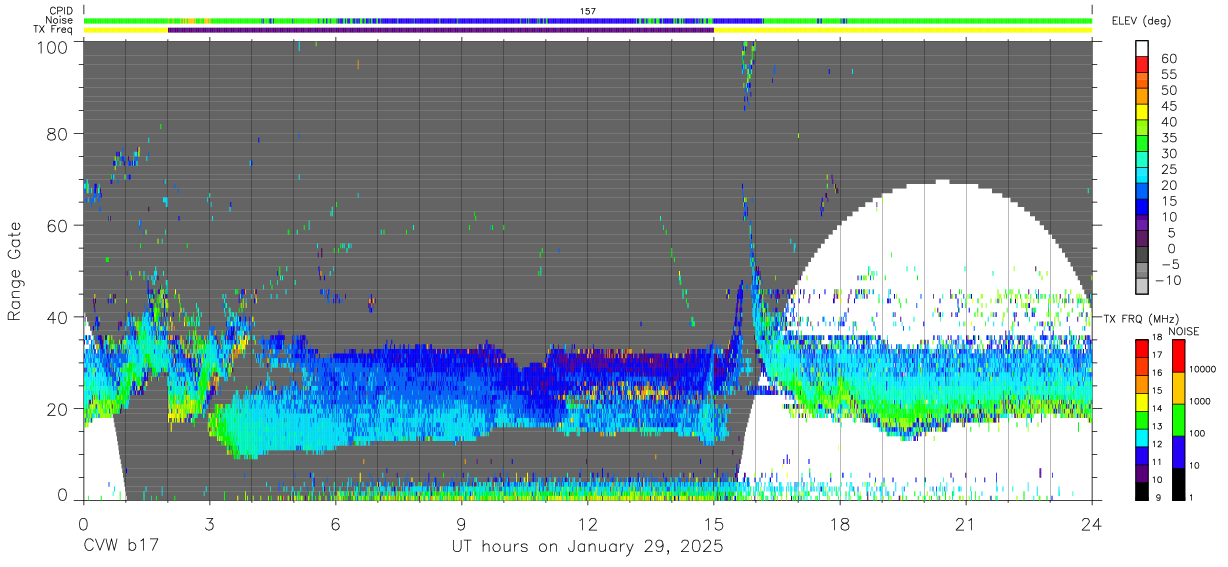Click the CPID value 157
The height and width of the screenshot is (567, 1228).
tap(588, 11)
